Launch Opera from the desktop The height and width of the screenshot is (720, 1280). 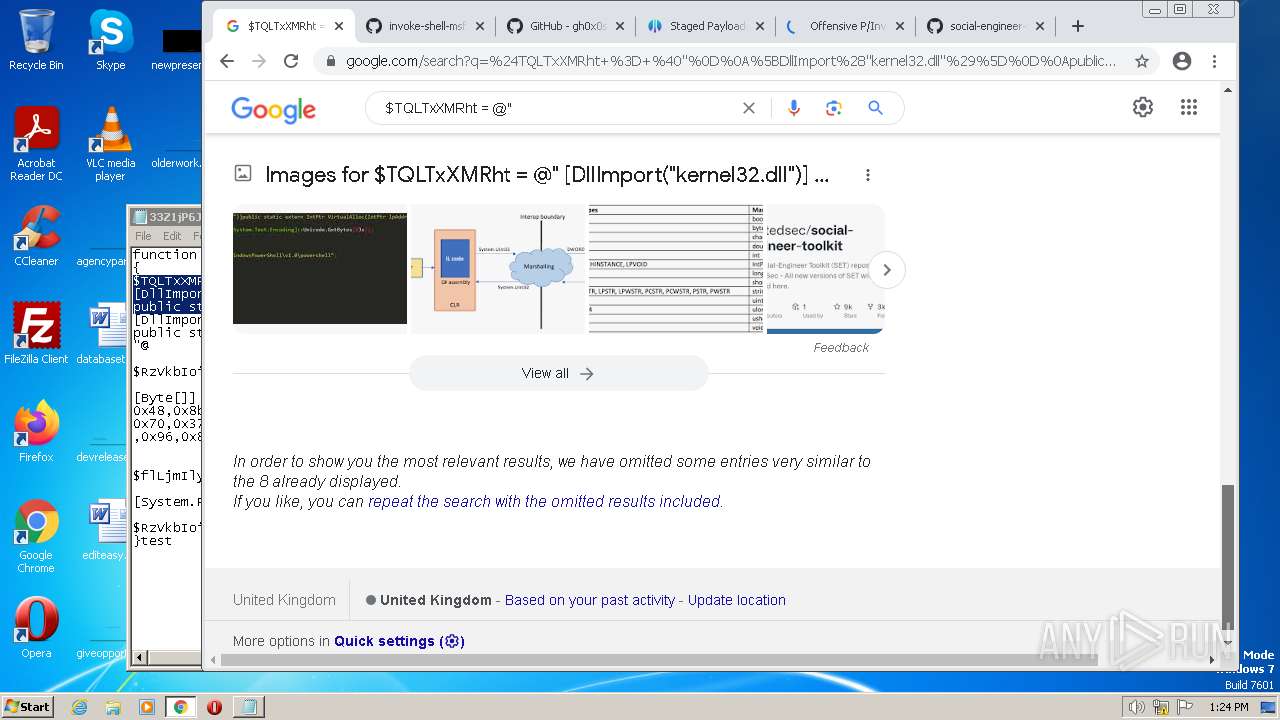[36, 629]
